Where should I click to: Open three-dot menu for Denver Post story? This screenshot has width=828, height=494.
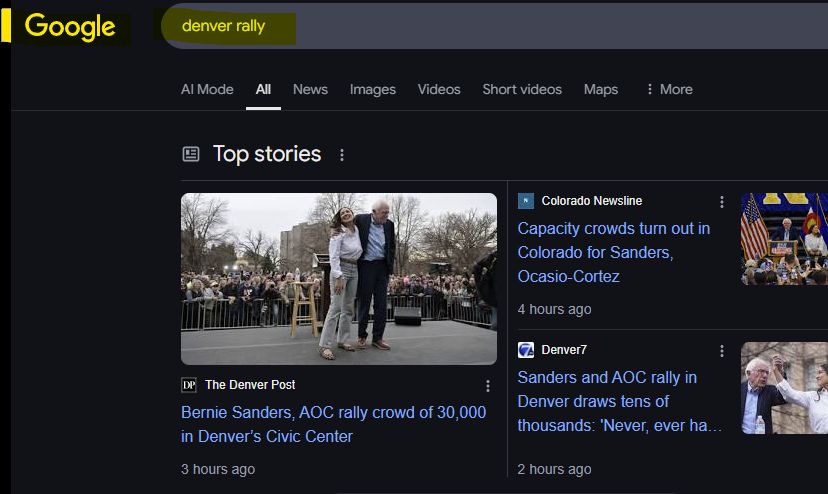[x=487, y=386]
